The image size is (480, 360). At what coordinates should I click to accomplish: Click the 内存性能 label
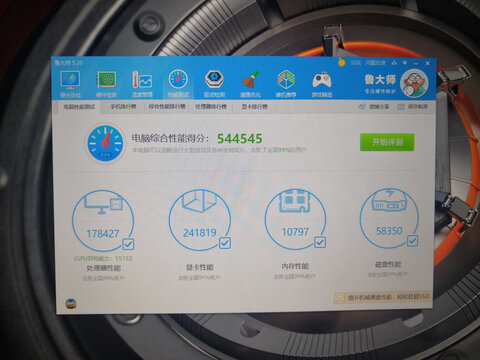(295, 266)
